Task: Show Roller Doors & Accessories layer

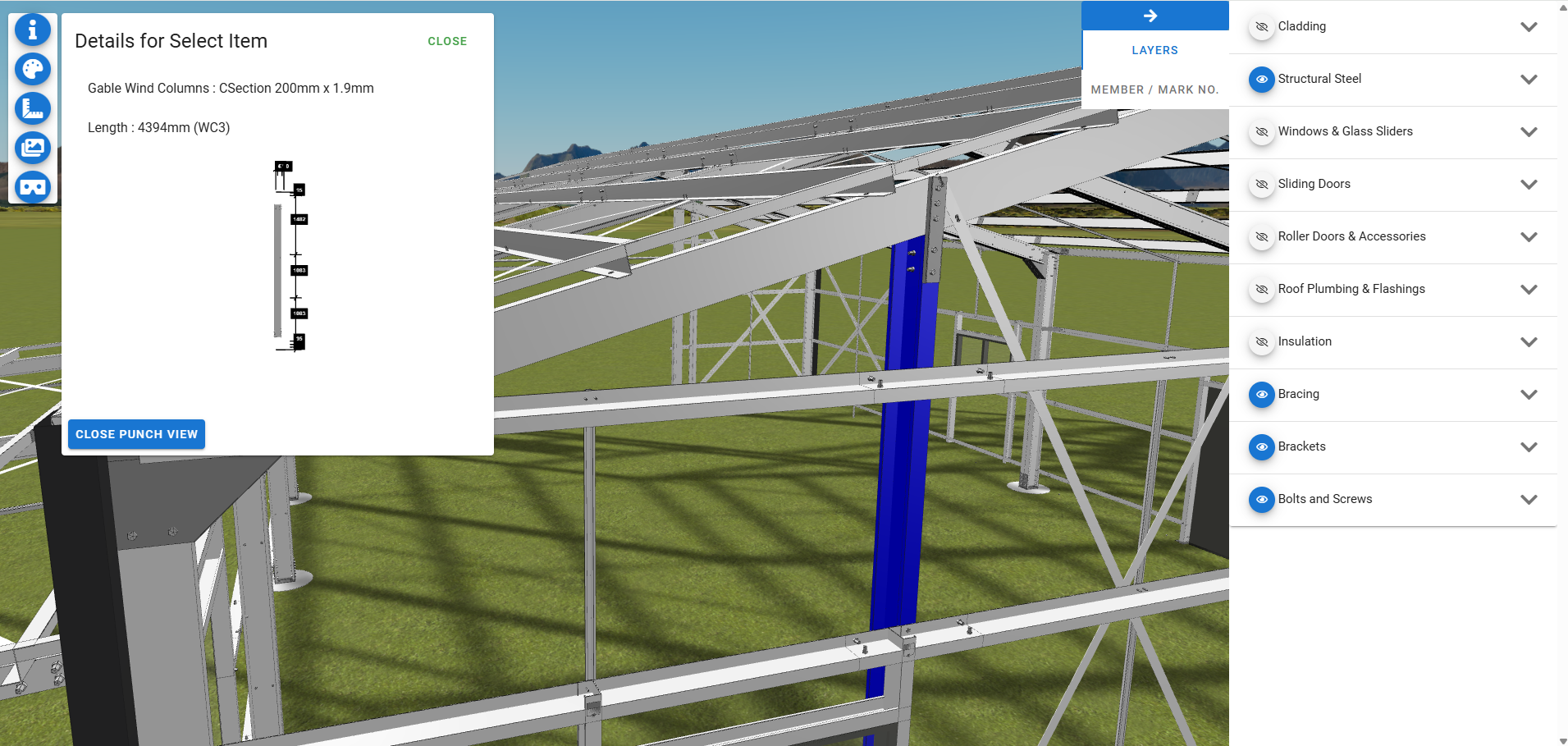Action: click(x=1262, y=237)
